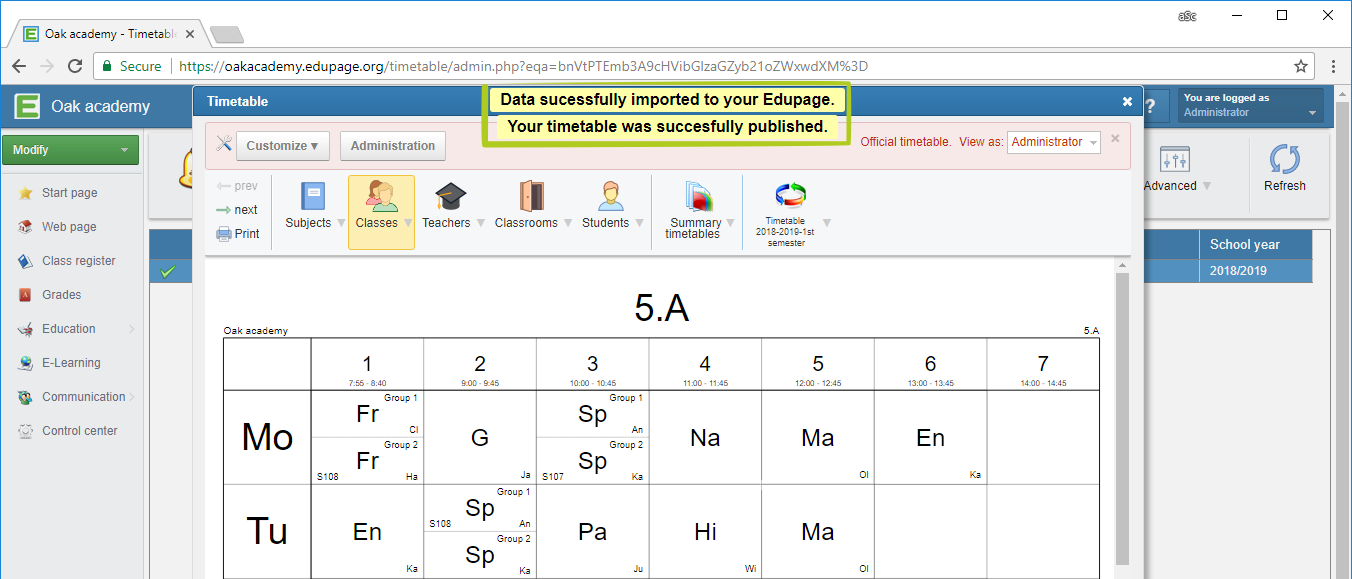Go to next timetable
The height and width of the screenshot is (579, 1352).
[238, 210]
